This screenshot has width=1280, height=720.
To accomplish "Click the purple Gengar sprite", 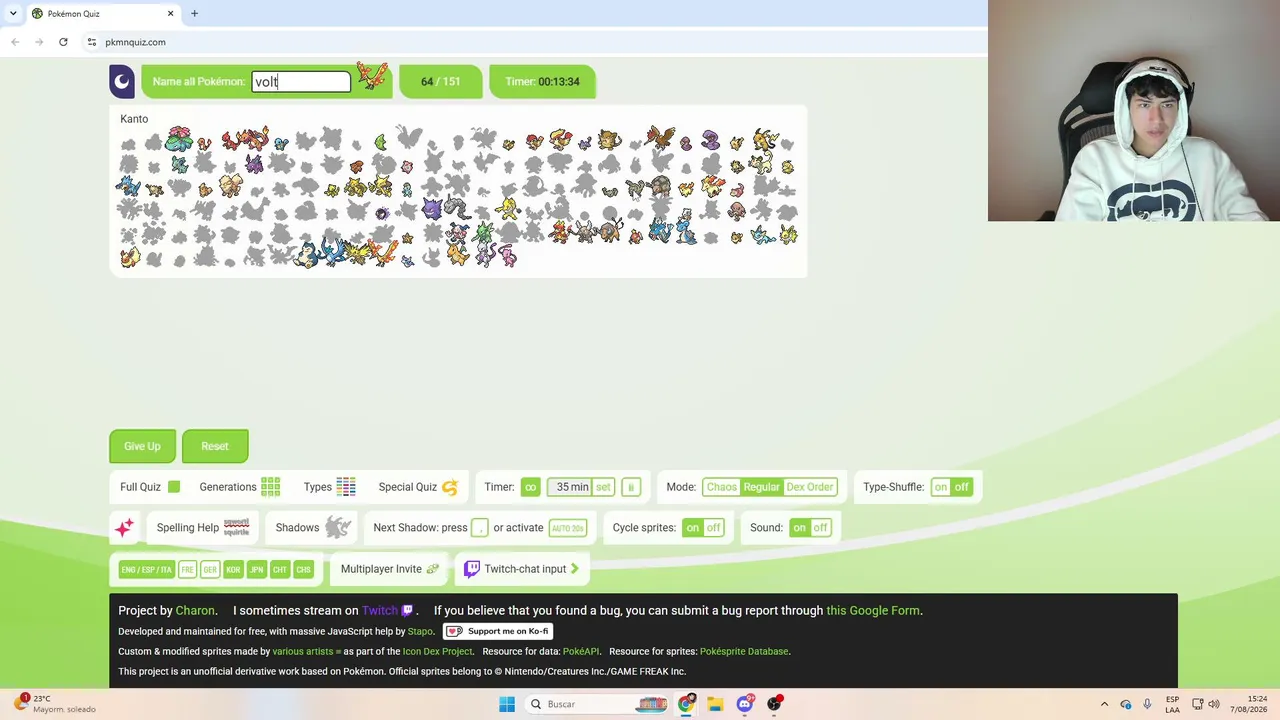I will click(432, 210).
